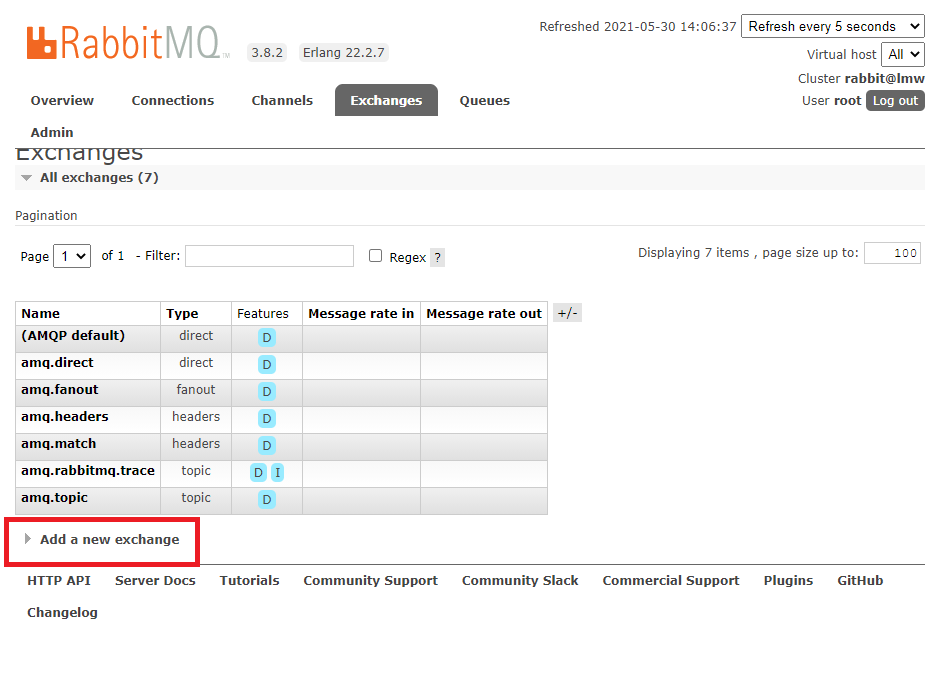Open the amq.direct exchange
Image resolution: width=949 pixels, height=691 pixels.
pyautogui.click(x=57, y=362)
